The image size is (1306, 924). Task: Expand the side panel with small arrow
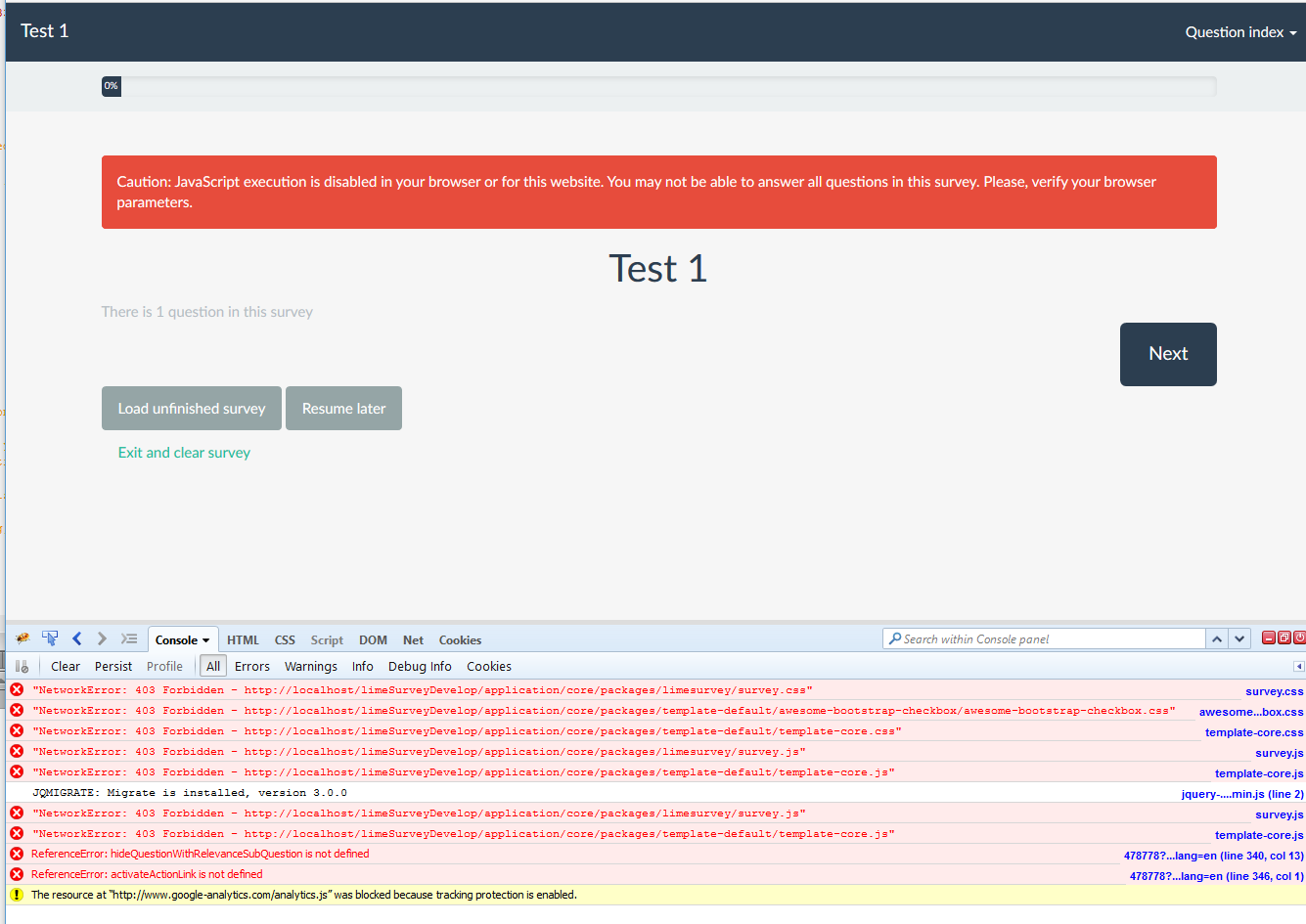point(1299,667)
